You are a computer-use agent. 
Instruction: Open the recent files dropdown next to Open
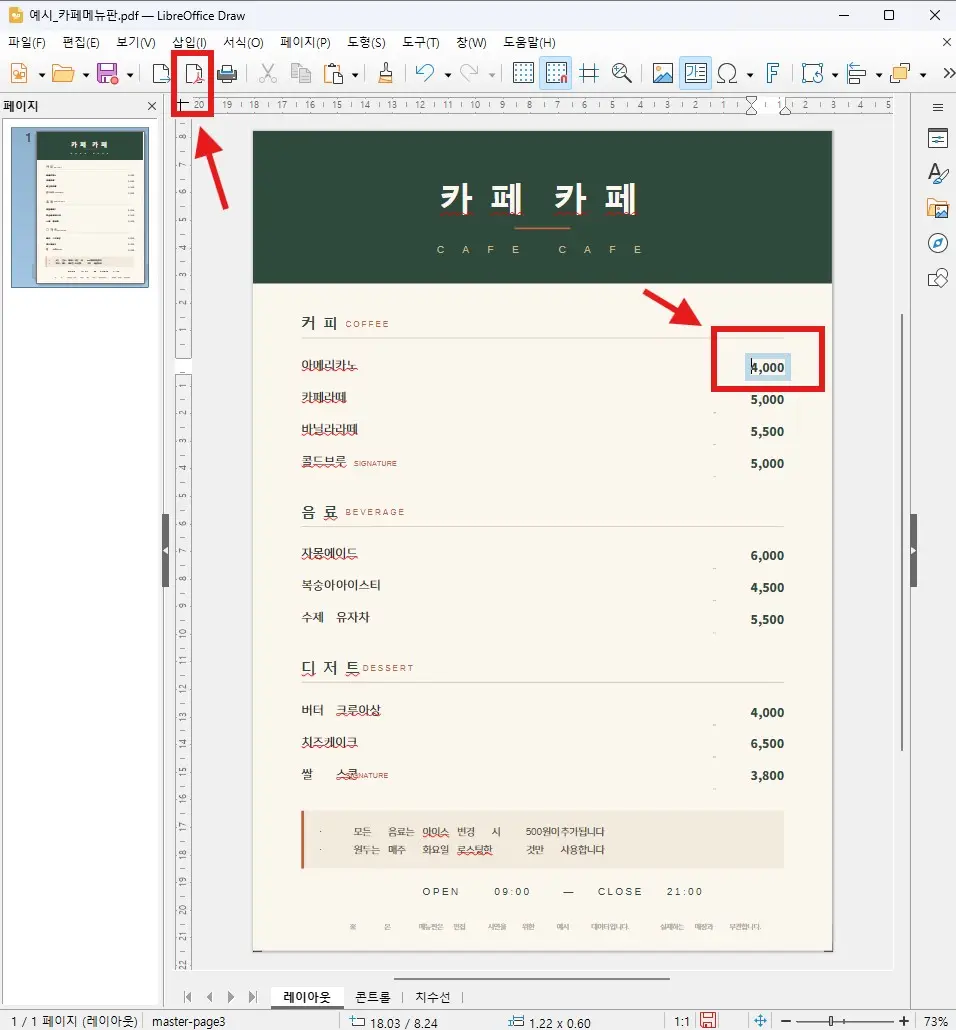(x=86, y=75)
